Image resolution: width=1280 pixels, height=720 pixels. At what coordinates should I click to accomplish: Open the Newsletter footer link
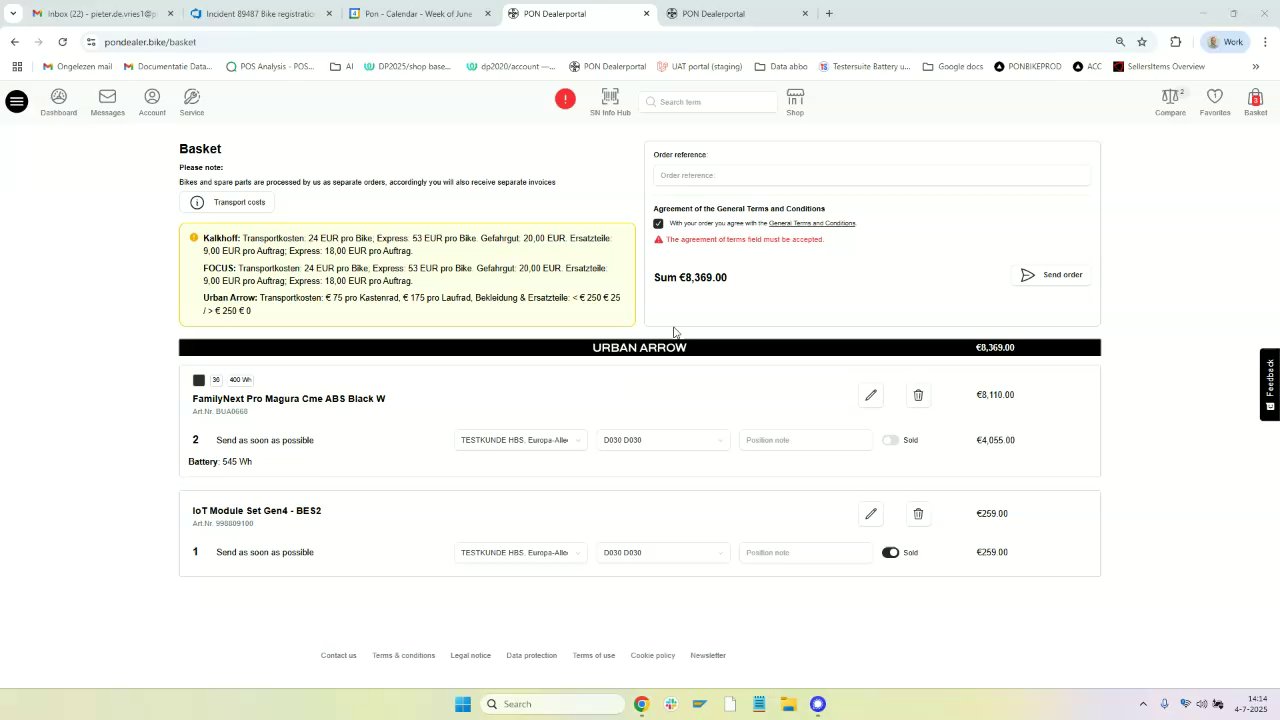[x=708, y=656]
